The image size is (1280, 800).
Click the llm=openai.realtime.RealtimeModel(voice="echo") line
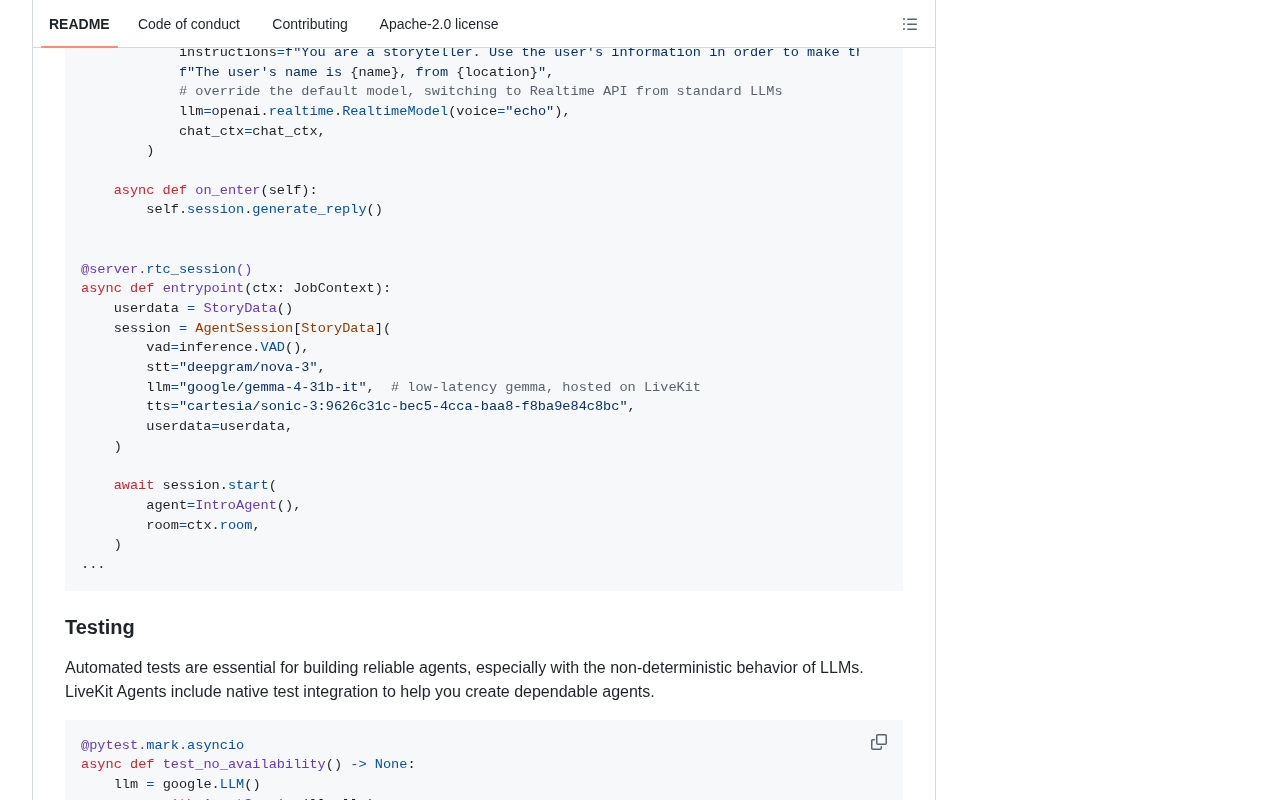coord(375,111)
